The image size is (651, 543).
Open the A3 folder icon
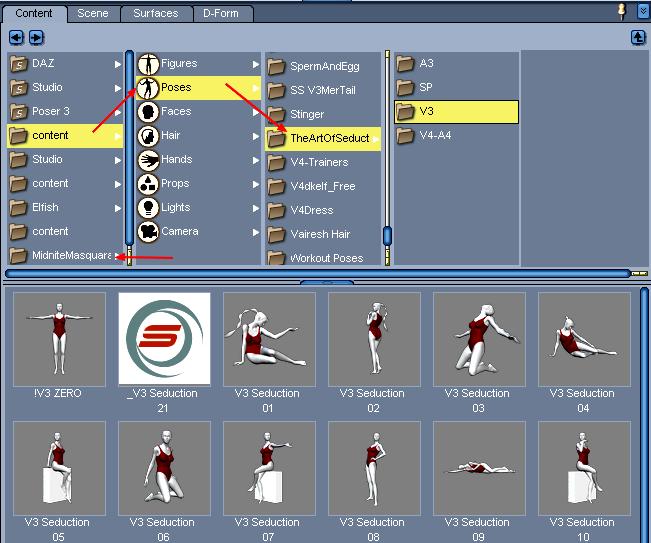(405, 64)
